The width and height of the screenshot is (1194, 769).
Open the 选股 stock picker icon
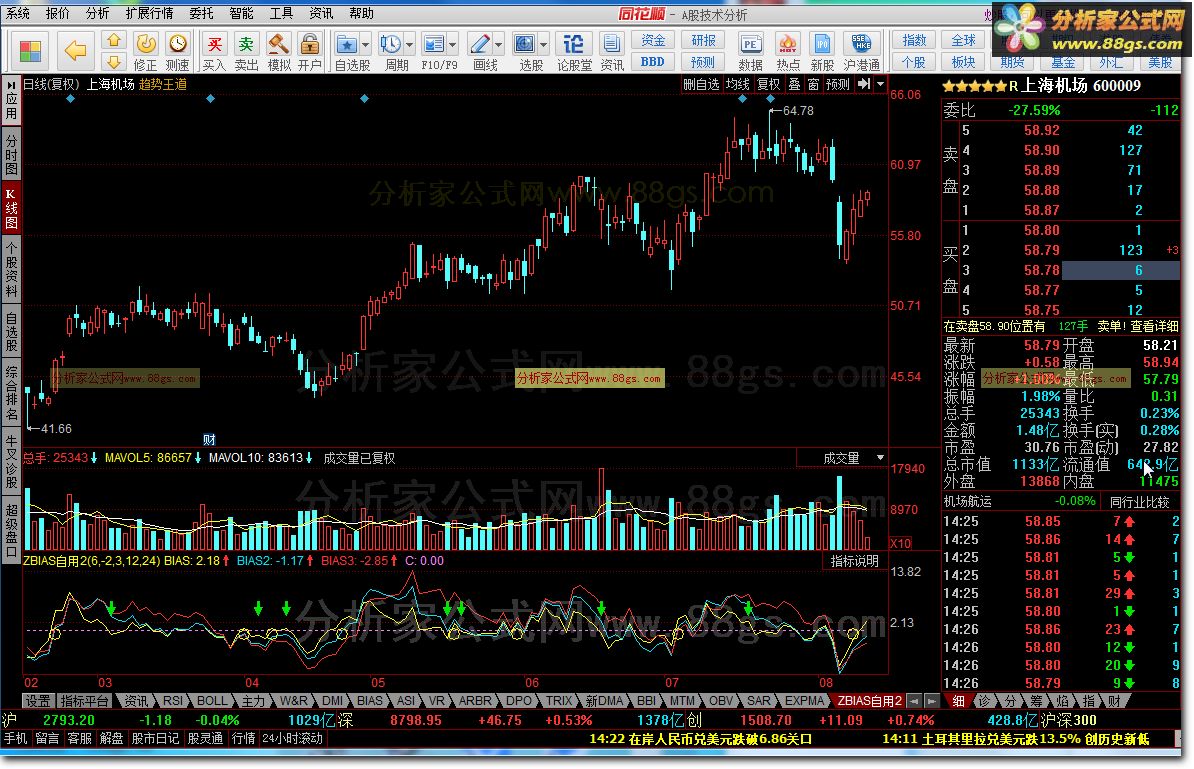(525, 51)
